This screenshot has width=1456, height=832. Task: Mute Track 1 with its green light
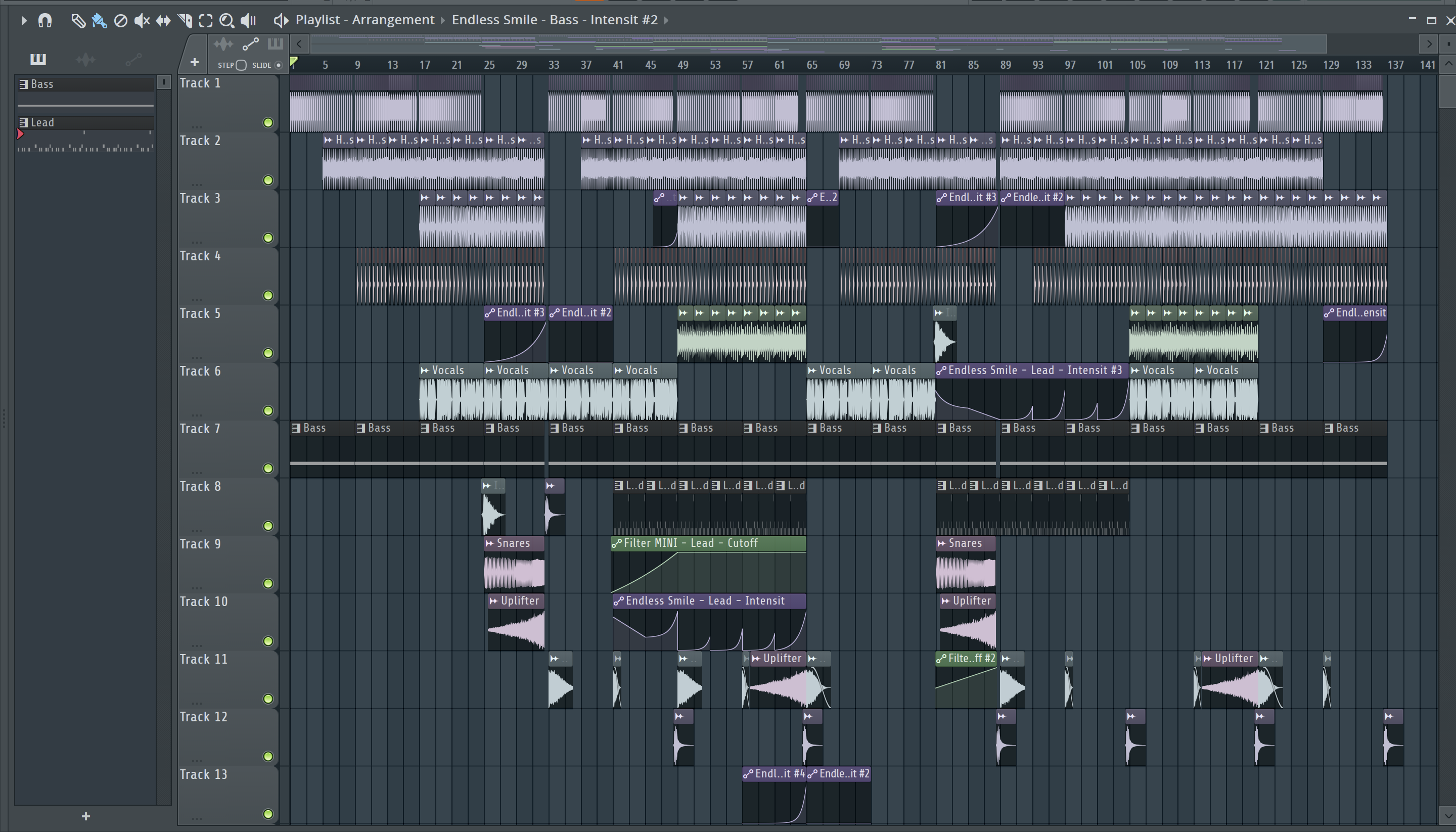[268, 122]
